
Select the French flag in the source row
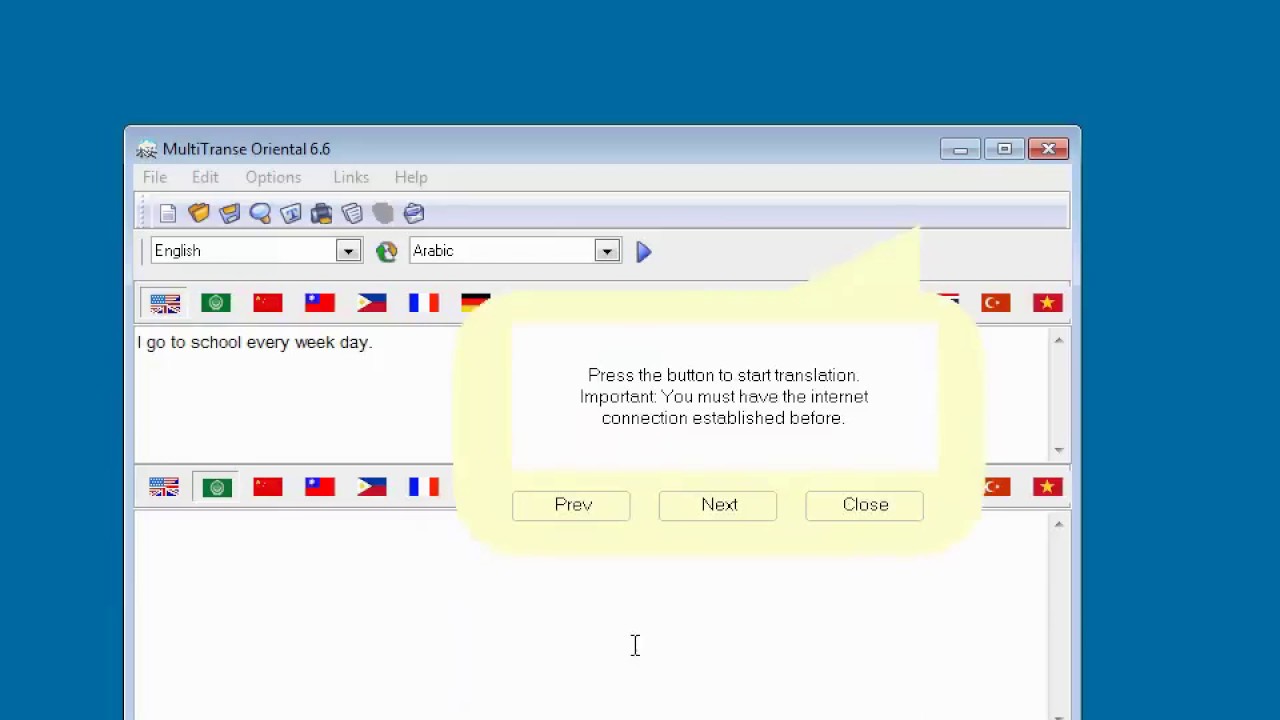[x=424, y=302]
